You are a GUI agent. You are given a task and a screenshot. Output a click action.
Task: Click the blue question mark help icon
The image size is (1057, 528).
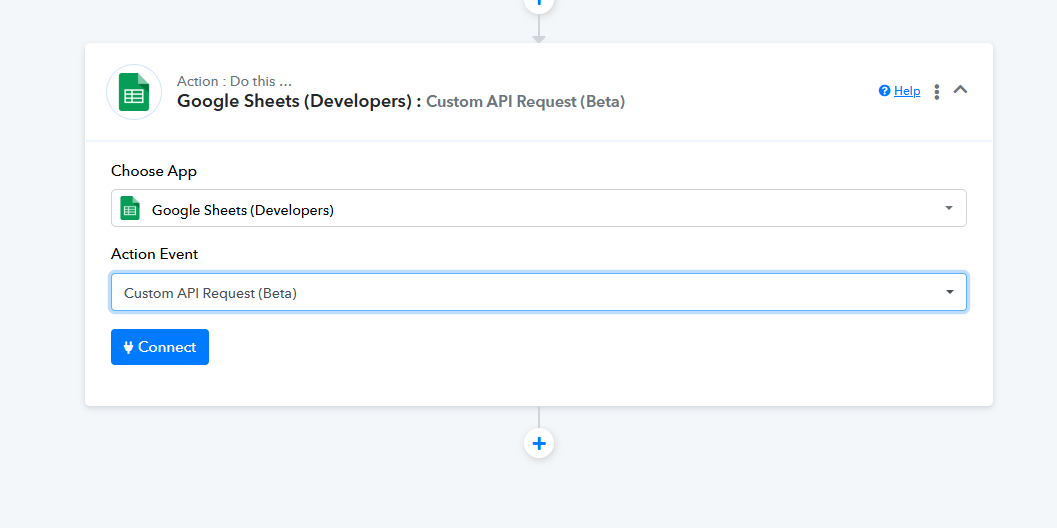[884, 90]
